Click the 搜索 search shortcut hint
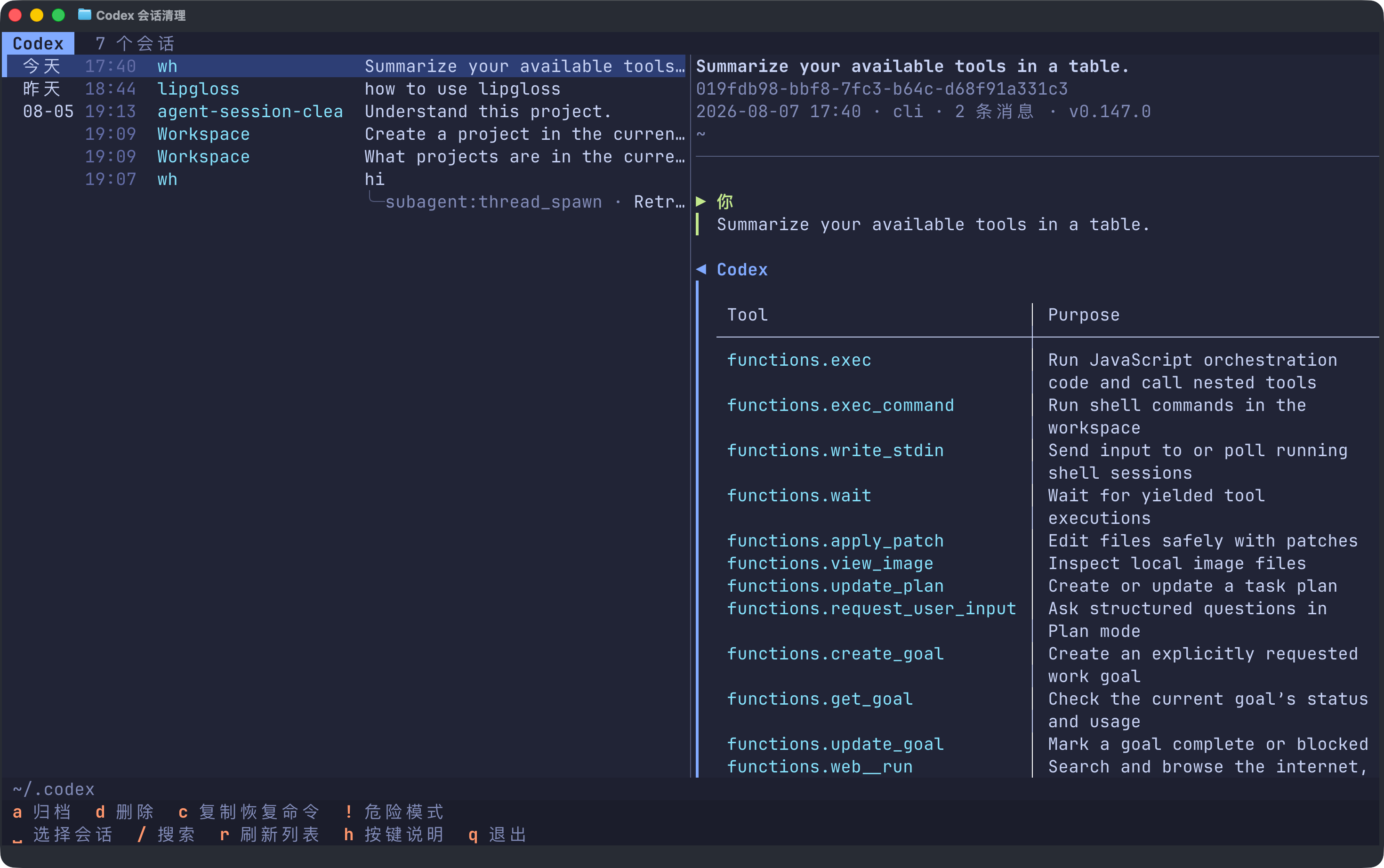1384x868 pixels. (x=167, y=834)
